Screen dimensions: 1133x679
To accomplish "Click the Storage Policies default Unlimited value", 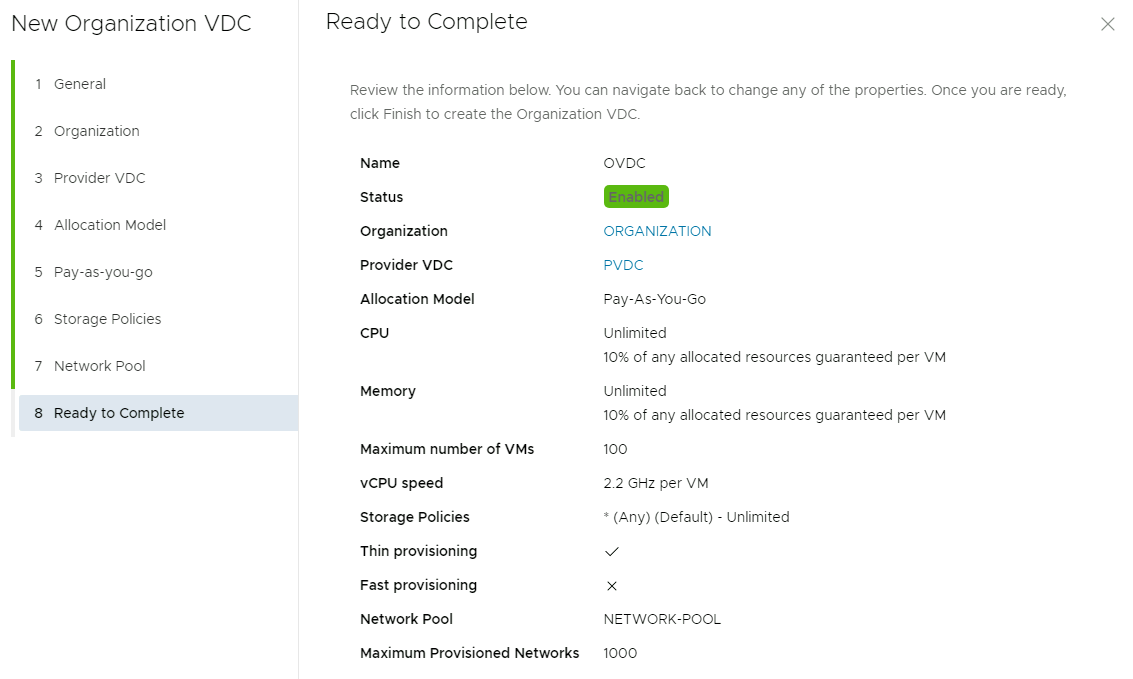I will [696, 517].
